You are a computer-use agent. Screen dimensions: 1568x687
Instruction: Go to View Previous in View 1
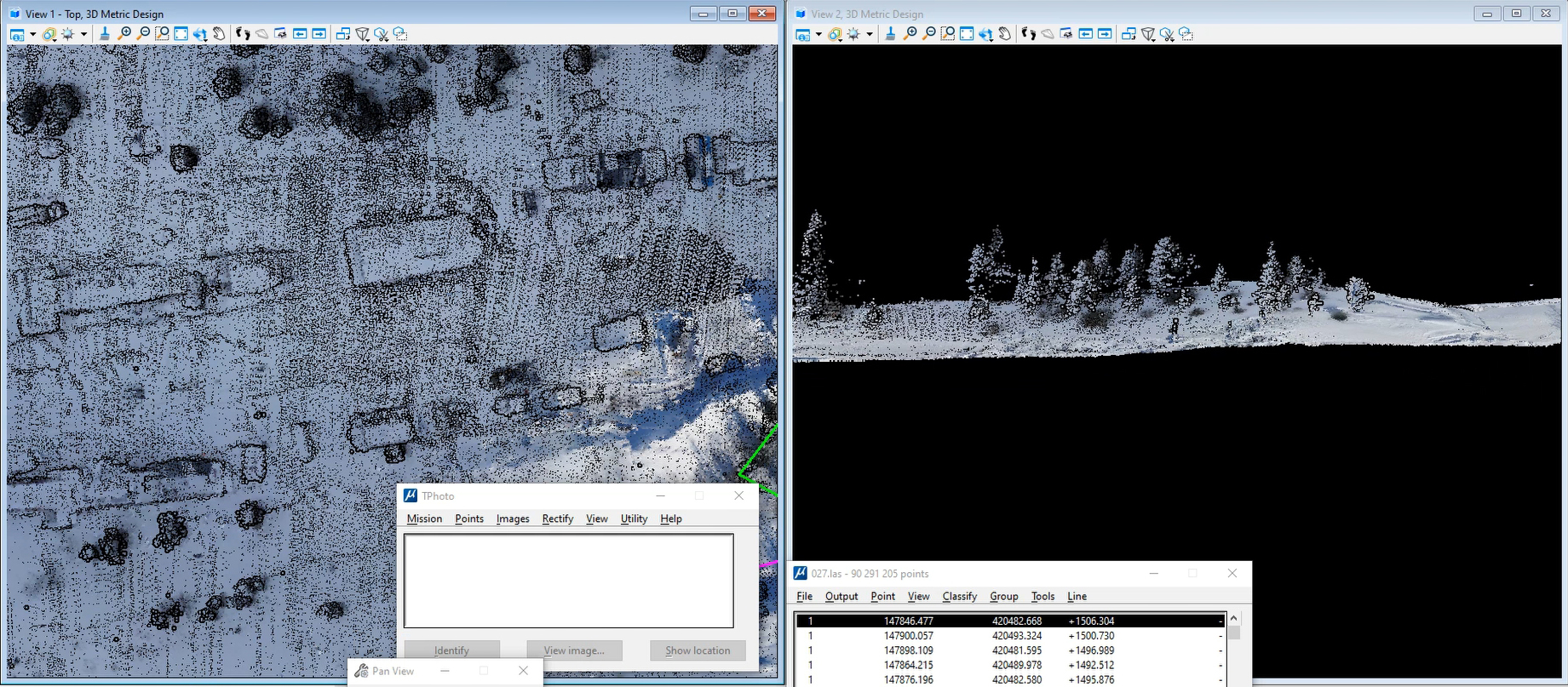300,34
